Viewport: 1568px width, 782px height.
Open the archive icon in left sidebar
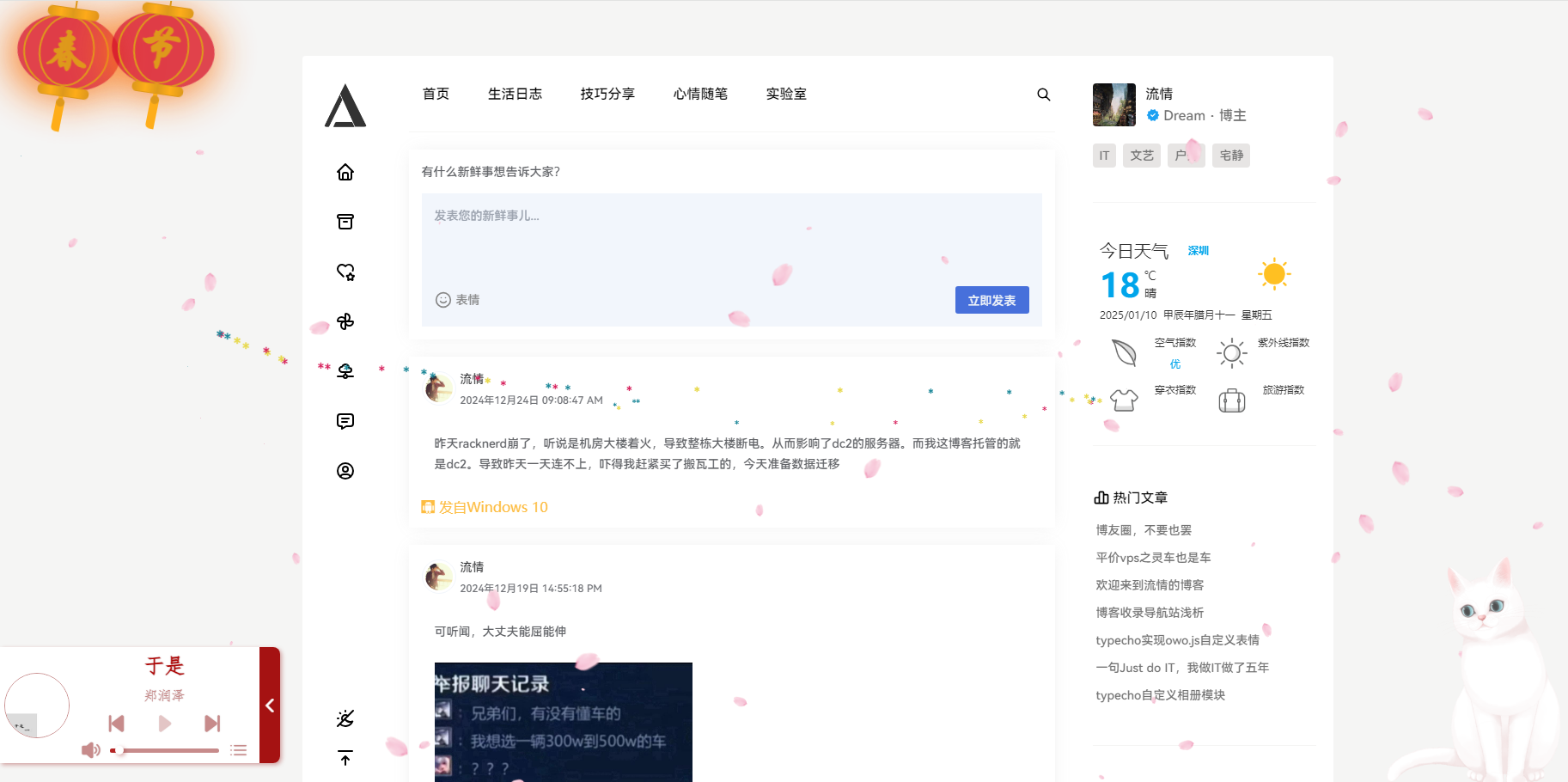tap(345, 221)
